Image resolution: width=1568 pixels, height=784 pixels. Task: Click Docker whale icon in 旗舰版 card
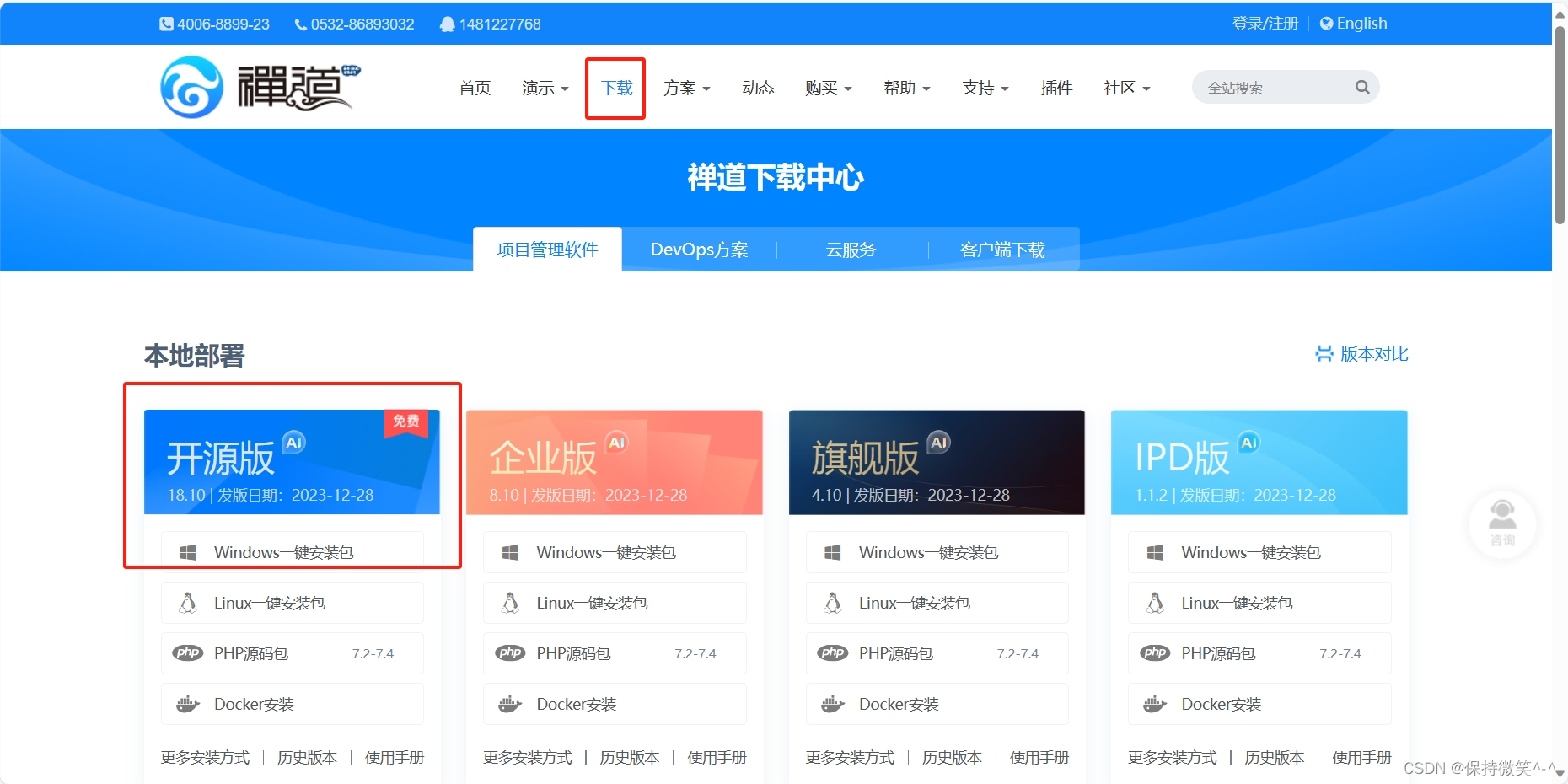click(x=833, y=704)
